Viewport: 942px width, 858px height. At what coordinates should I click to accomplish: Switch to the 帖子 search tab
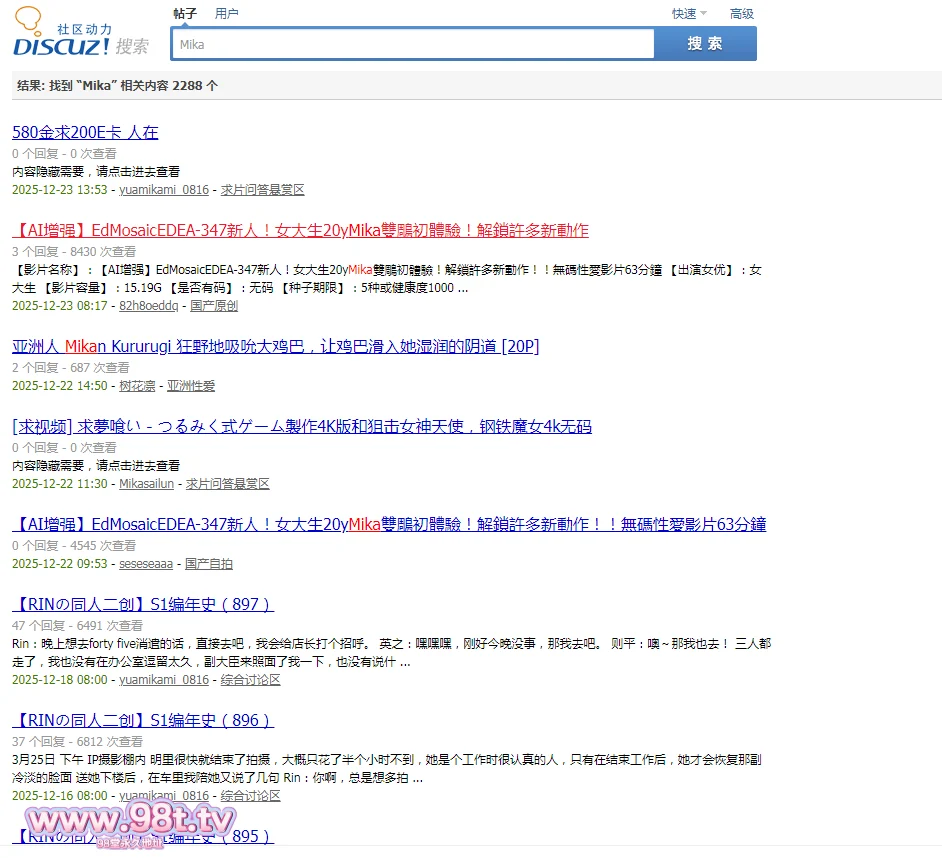(185, 13)
